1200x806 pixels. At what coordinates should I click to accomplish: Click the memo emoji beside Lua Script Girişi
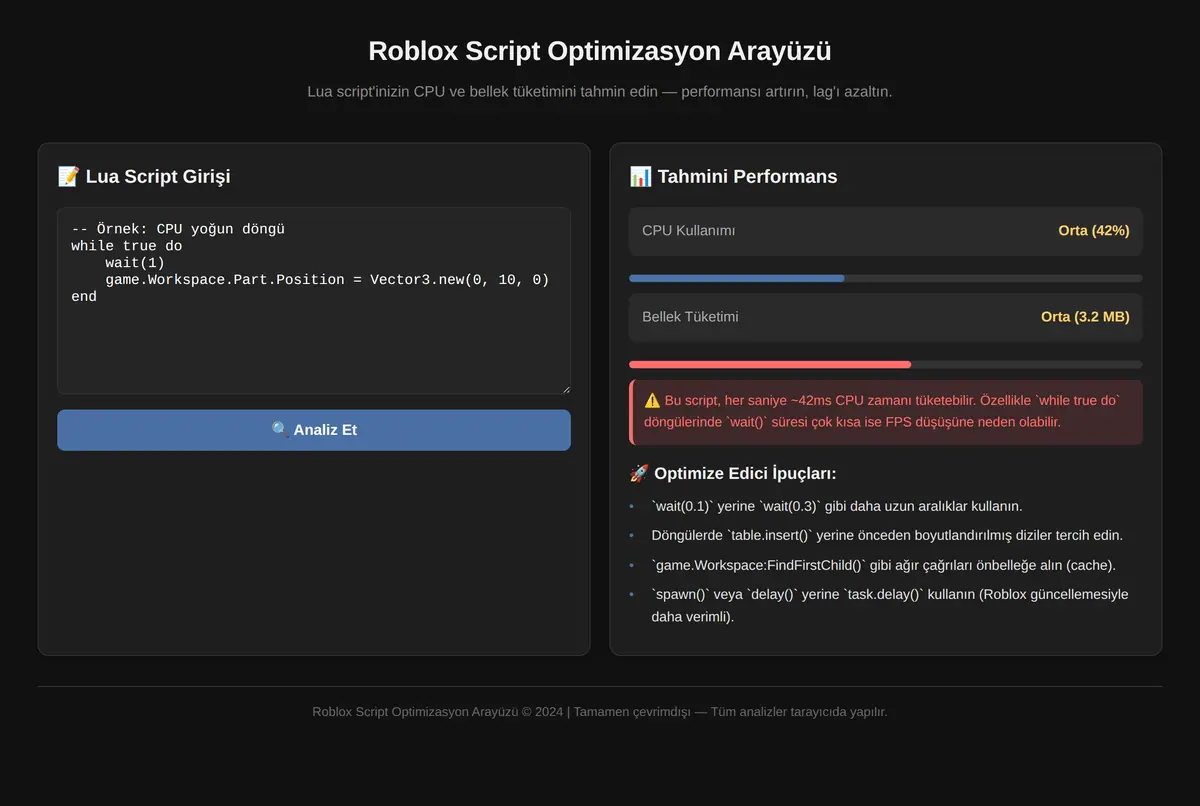pos(68,177)
